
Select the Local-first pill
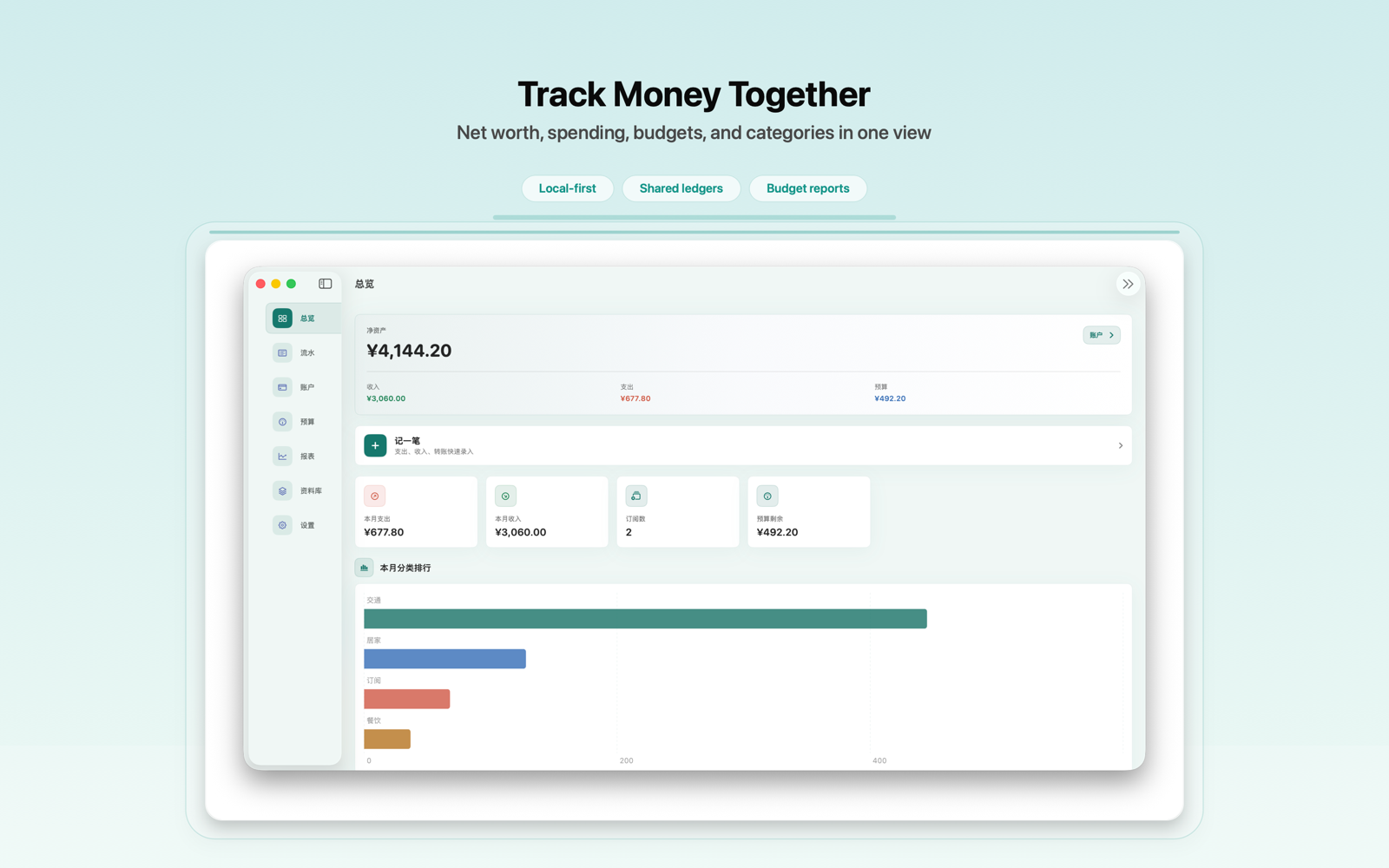567,188
